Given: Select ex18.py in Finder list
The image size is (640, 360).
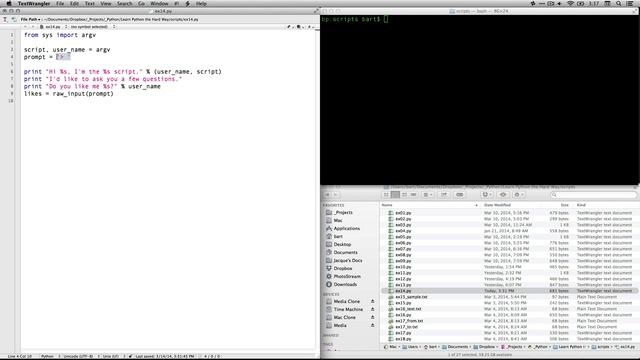Looking at the screenshot, I should [x=509, y=339].
